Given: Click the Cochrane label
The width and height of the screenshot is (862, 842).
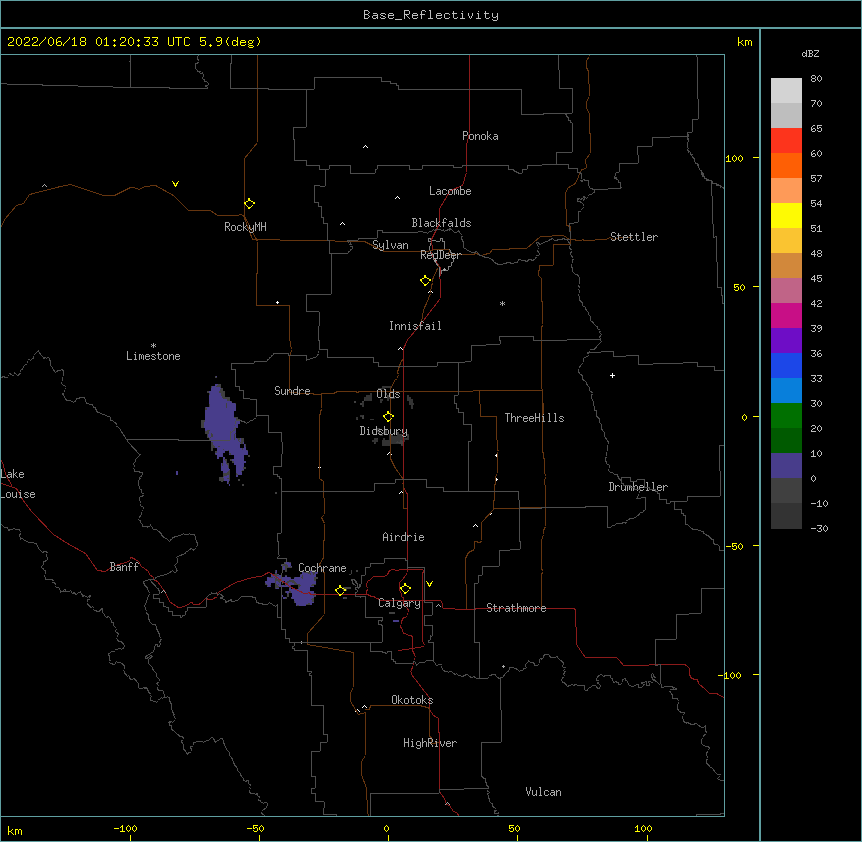Looking at the screenshot, I should click(322, 568).
